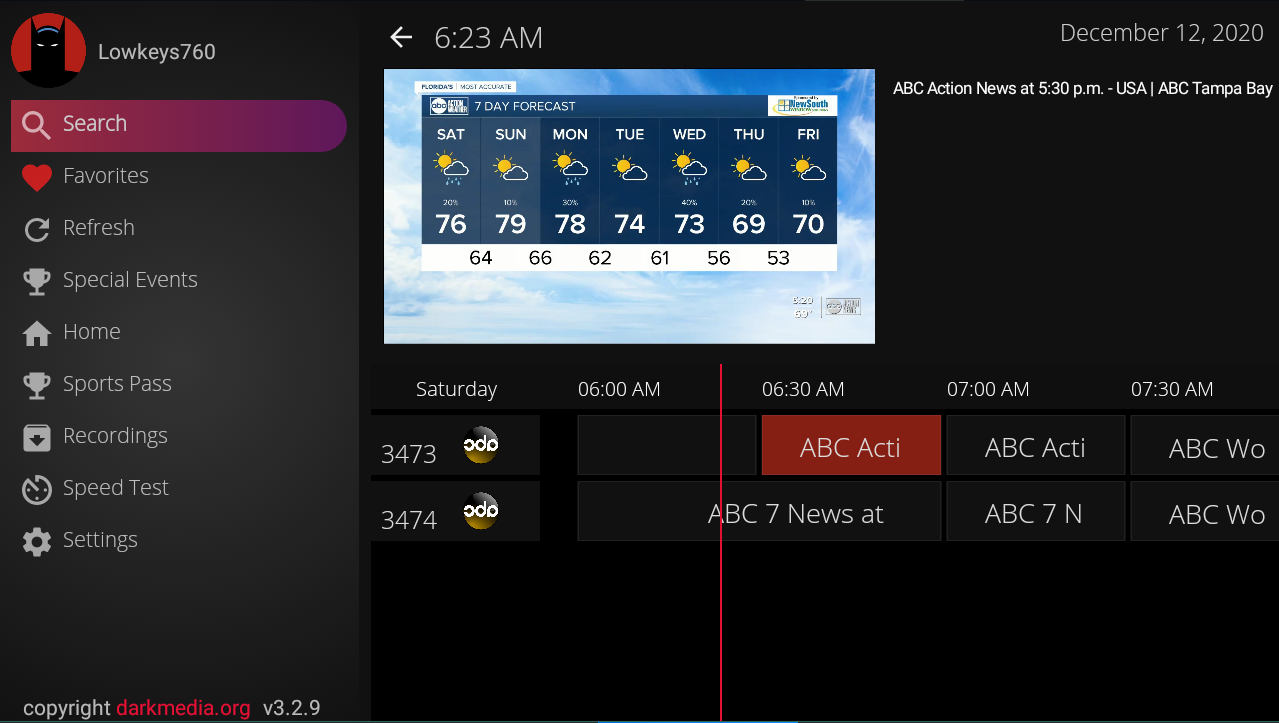The image size is (1279, 723).
Task: Open the Favorites menu item
Action: point(105,176)
